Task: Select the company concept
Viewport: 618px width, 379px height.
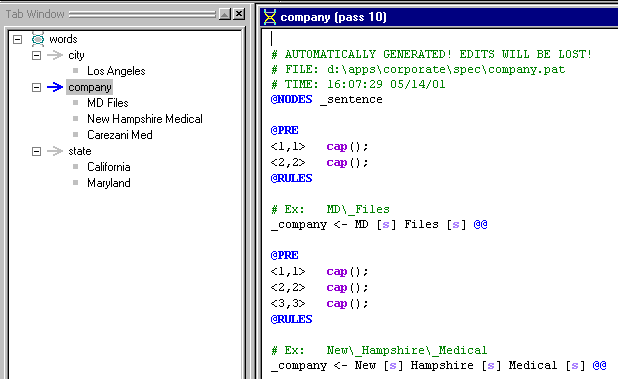Action: 90,87
